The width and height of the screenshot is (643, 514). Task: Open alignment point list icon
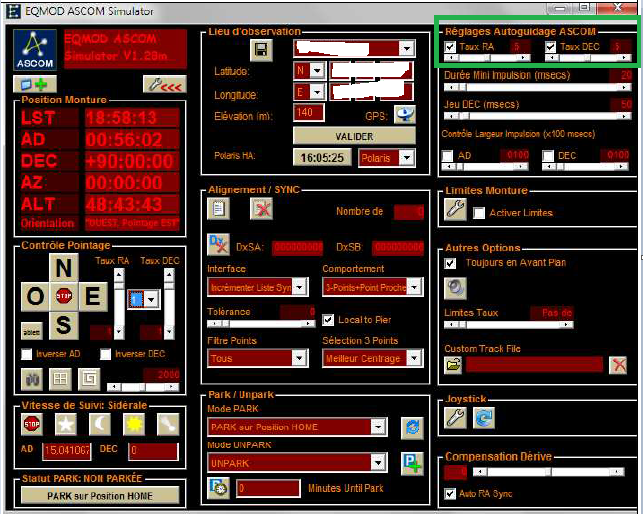click(x=218, y=209)
